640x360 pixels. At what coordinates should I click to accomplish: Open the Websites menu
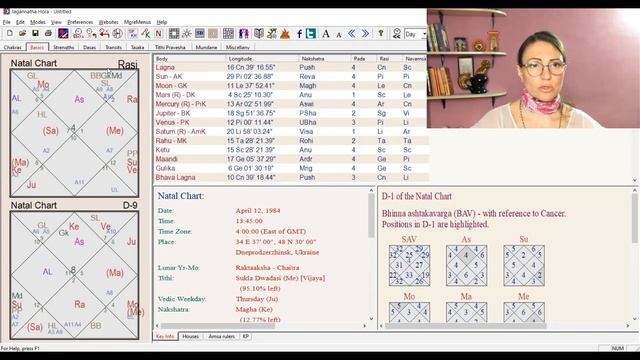tap(109, 22)
